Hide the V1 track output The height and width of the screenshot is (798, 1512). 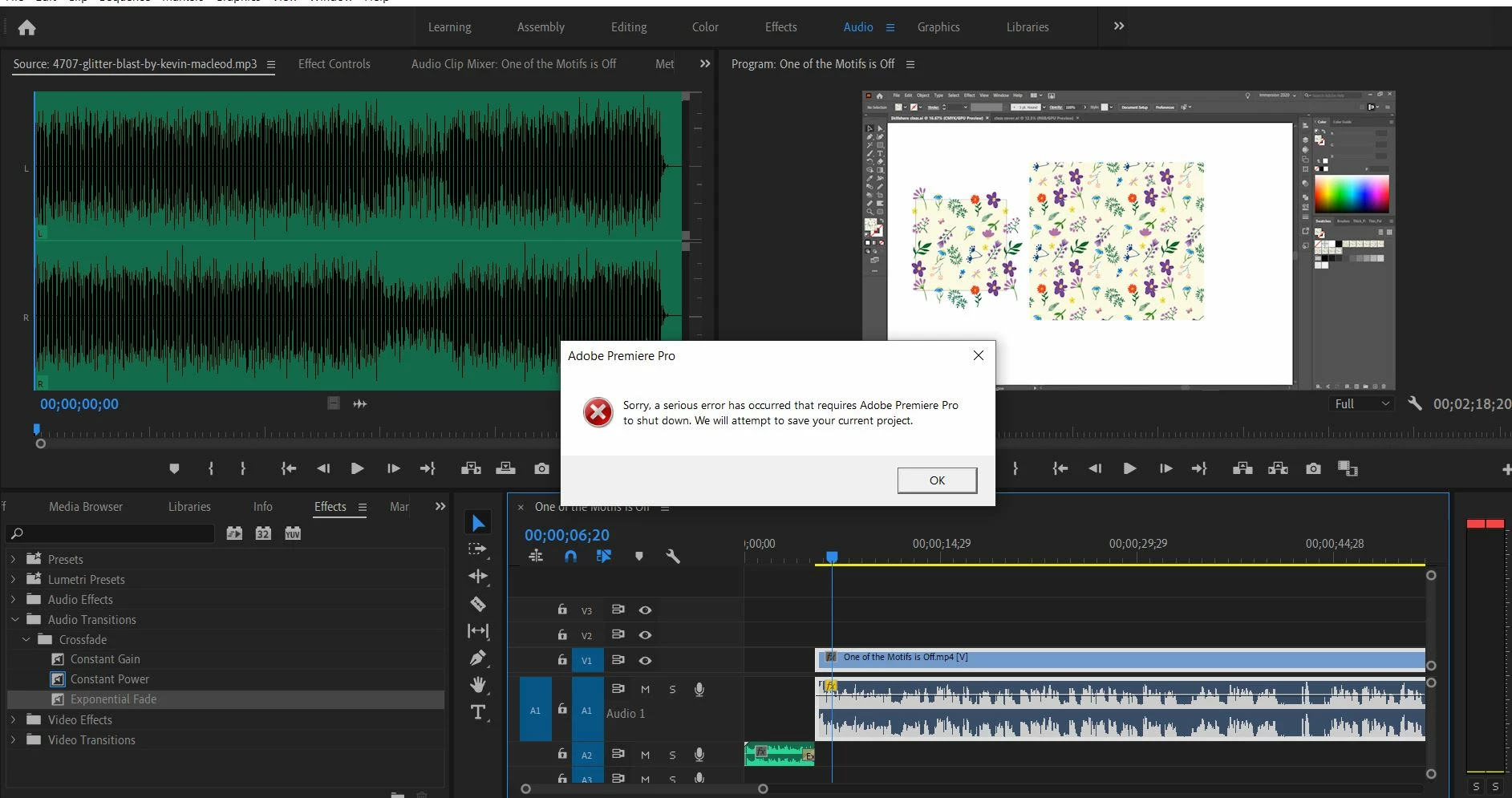pos(645,661)
